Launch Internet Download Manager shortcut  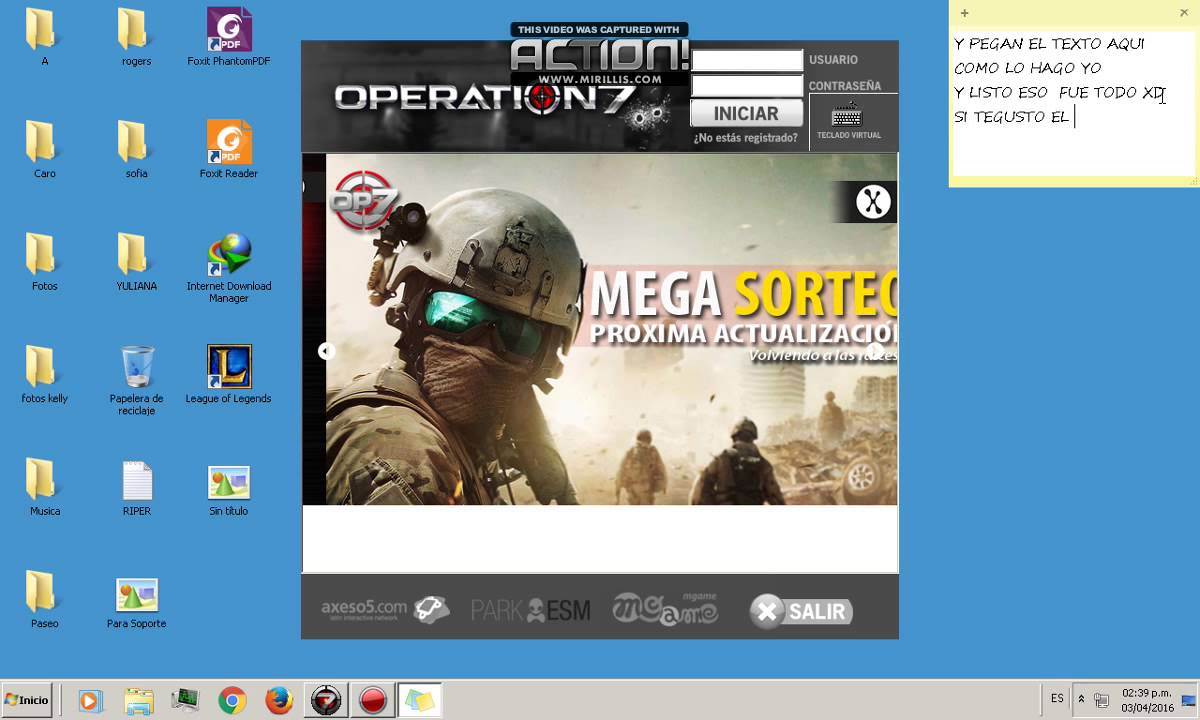(229, 268)
